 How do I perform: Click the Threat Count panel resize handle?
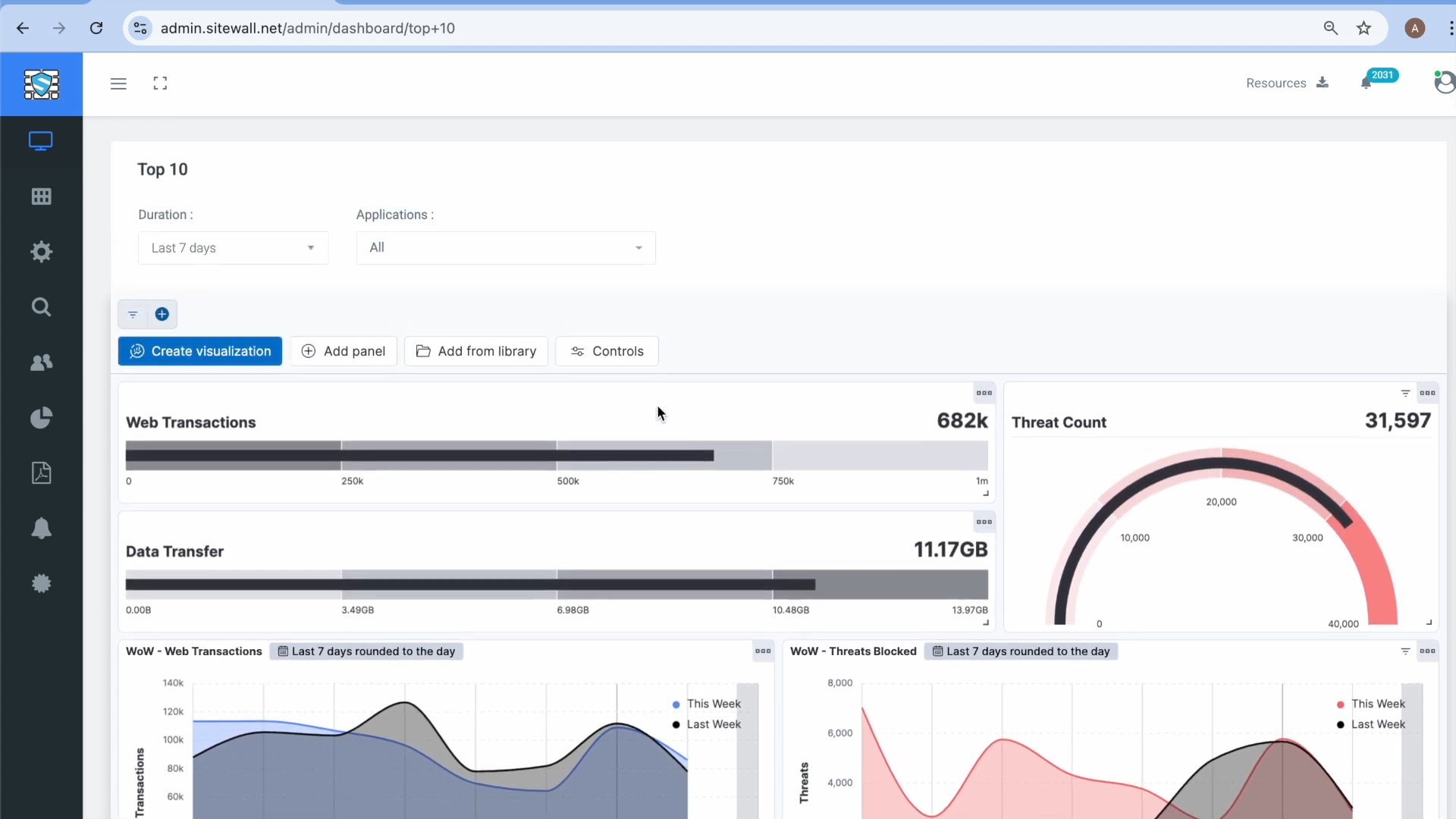click(1429, 623)
